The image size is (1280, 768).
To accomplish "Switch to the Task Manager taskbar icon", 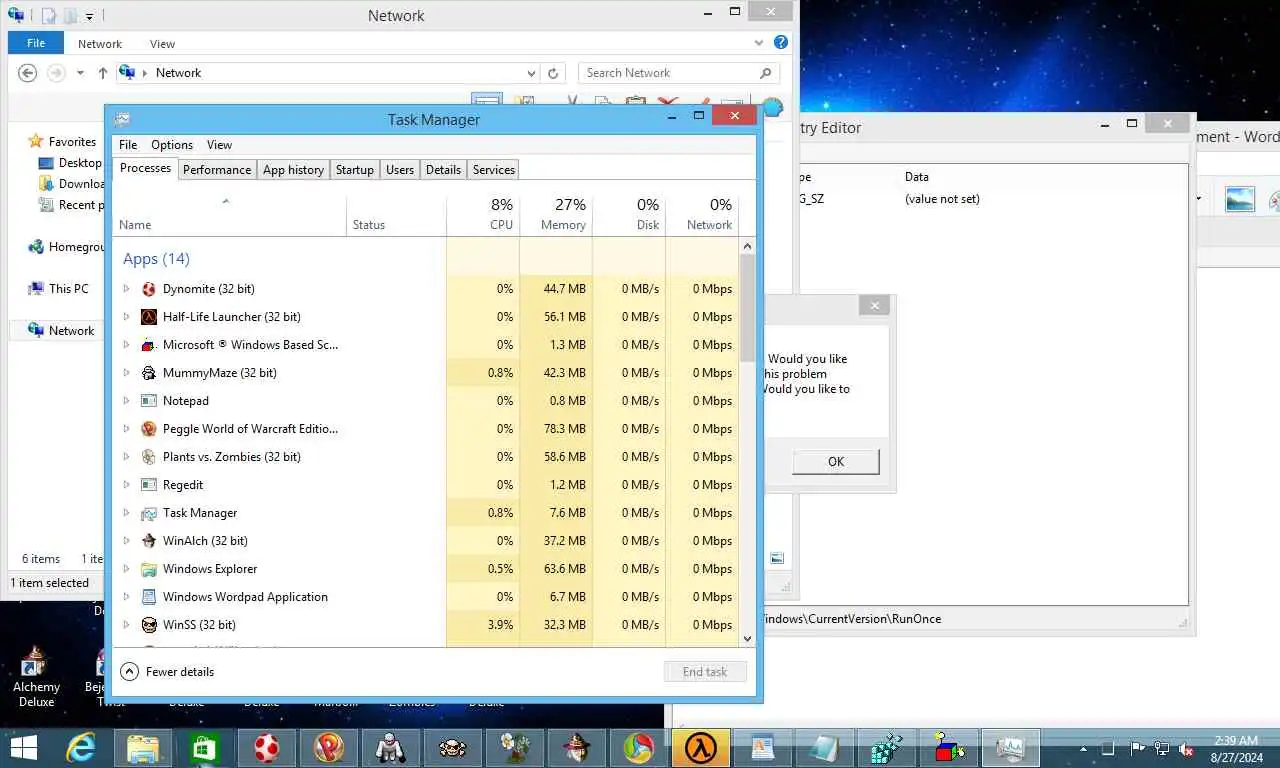I will click(1010, 747).
